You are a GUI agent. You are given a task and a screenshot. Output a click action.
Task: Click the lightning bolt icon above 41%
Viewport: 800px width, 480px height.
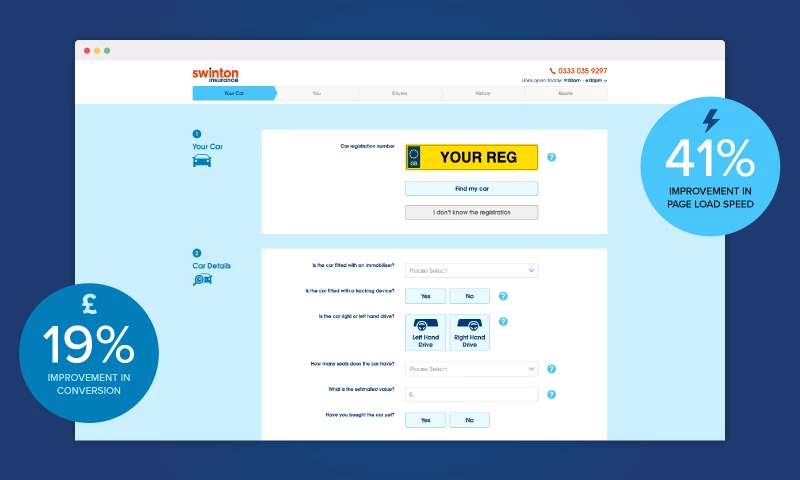[711, 121]
